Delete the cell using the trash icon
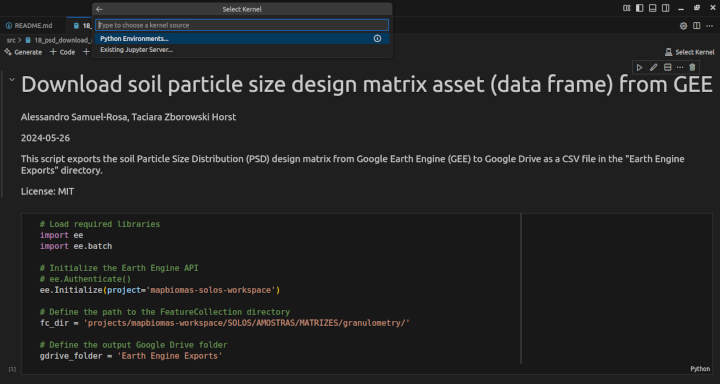720x384 pixels. [692, 68]
